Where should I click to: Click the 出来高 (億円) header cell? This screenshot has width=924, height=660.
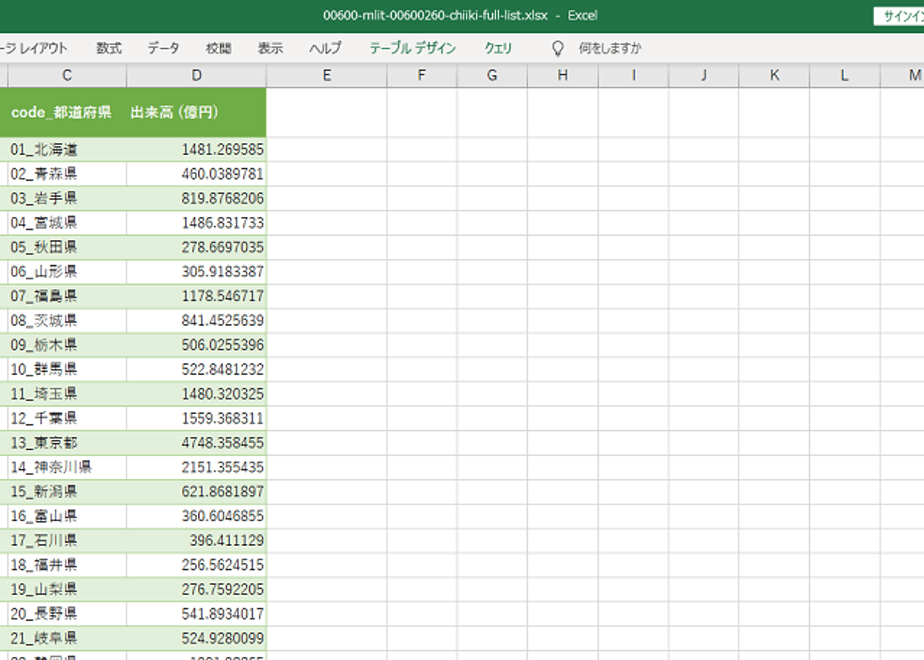(196, 113)
